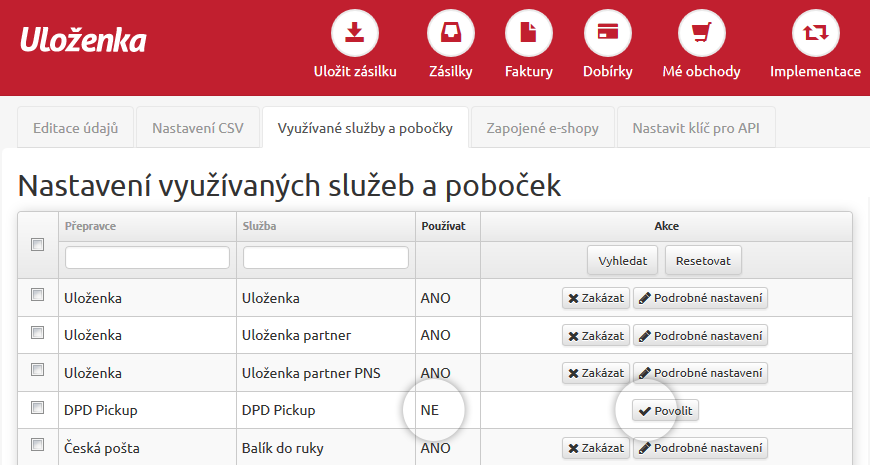The width and height of the screenshot is (870, 465).
Task: Click the Akce column header
Action: [x=666, y=226]
